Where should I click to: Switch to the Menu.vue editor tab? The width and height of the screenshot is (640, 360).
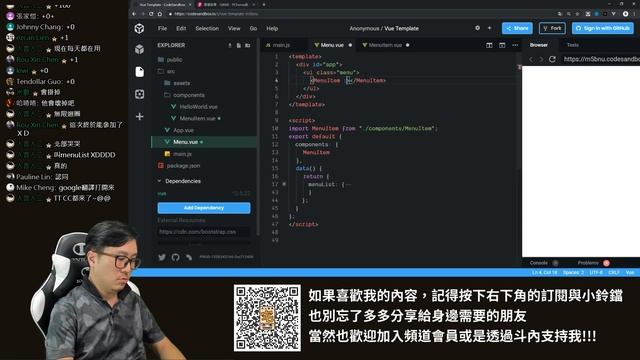click(332, 45)
